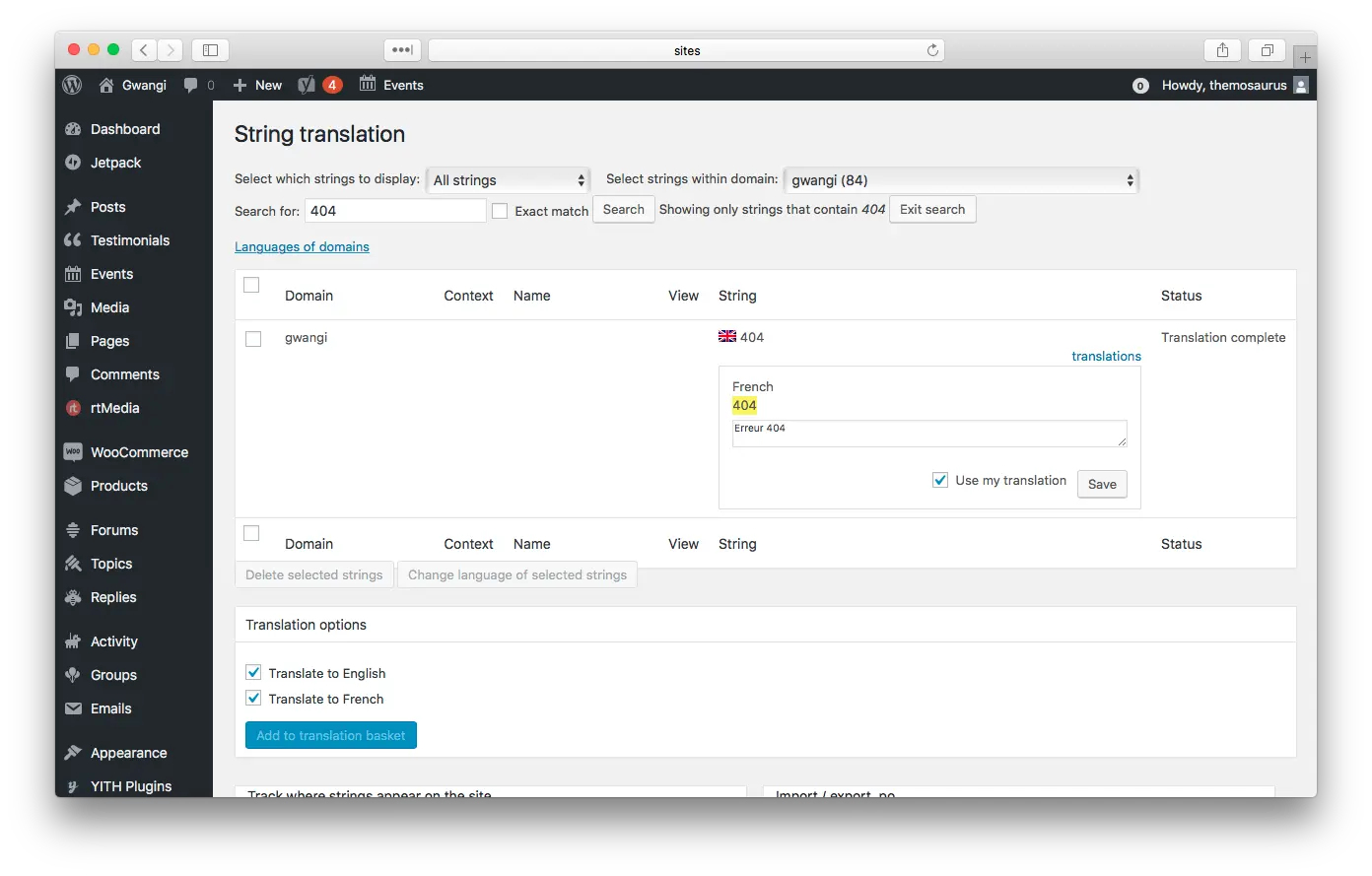Click the Media library icon
Viewport: 1372px width, 876px height.
pos(73,307)
